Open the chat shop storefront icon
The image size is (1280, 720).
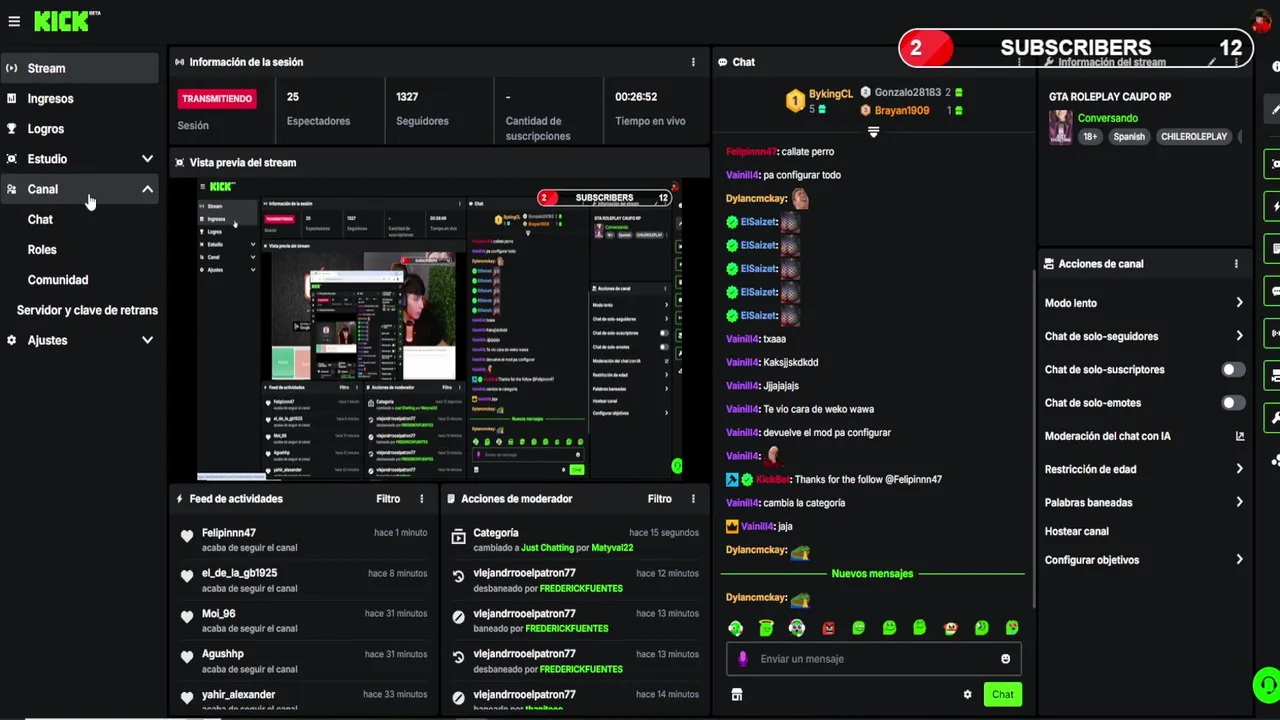point(737,695)
